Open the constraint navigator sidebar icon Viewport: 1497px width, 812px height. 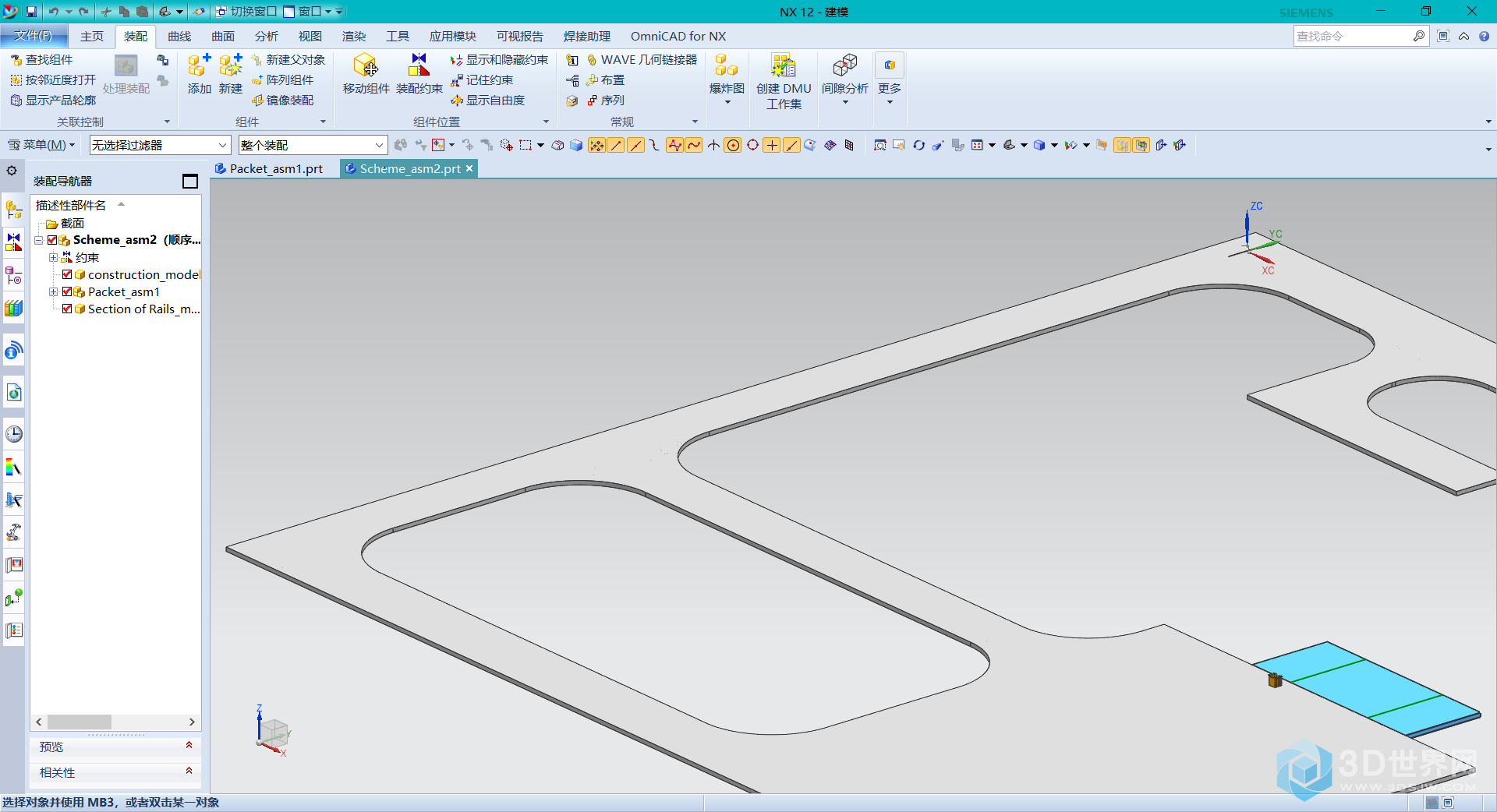[x=14, y=242]
